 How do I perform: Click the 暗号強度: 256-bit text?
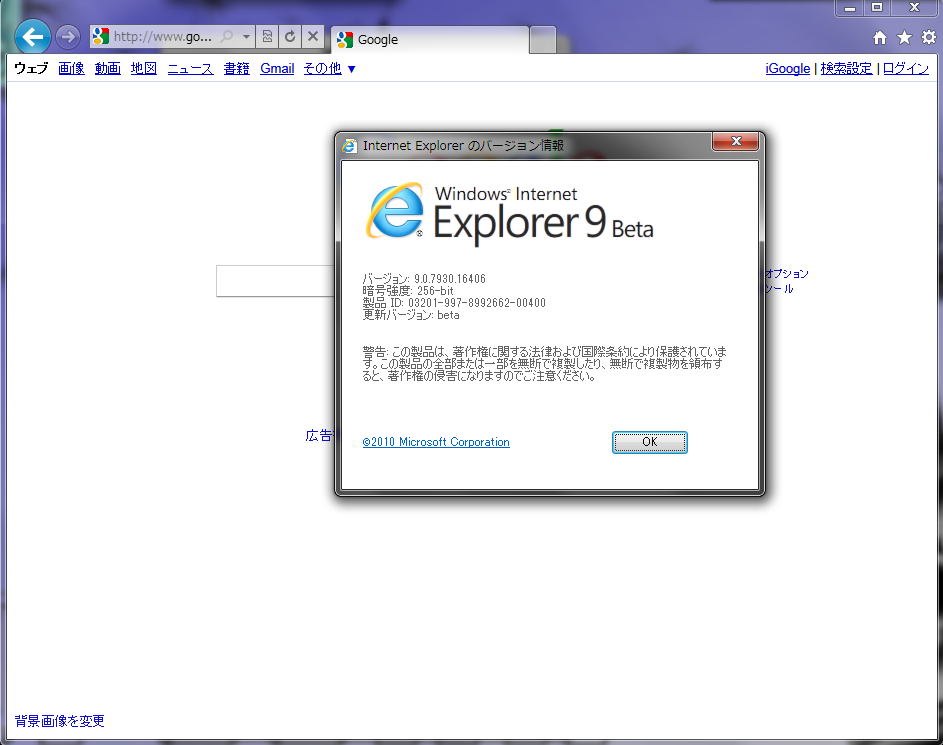(x=408, y=290)
